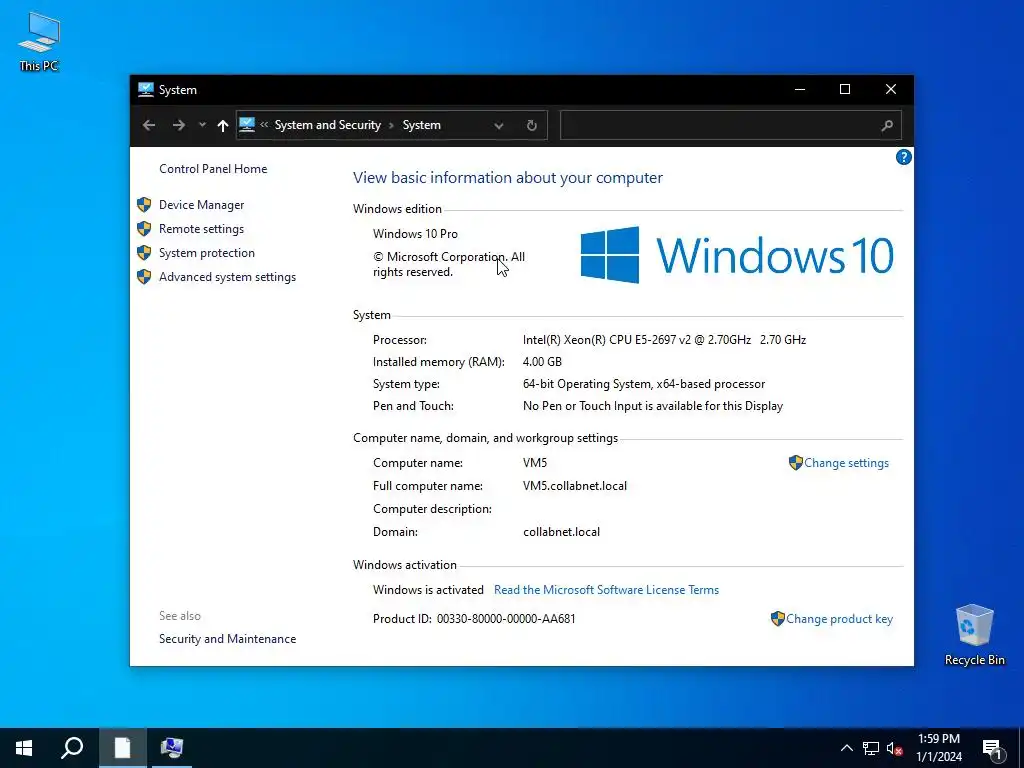Click the shield icon beside System protection
This screenshot has height=768, width=1024.
(144, 253)
